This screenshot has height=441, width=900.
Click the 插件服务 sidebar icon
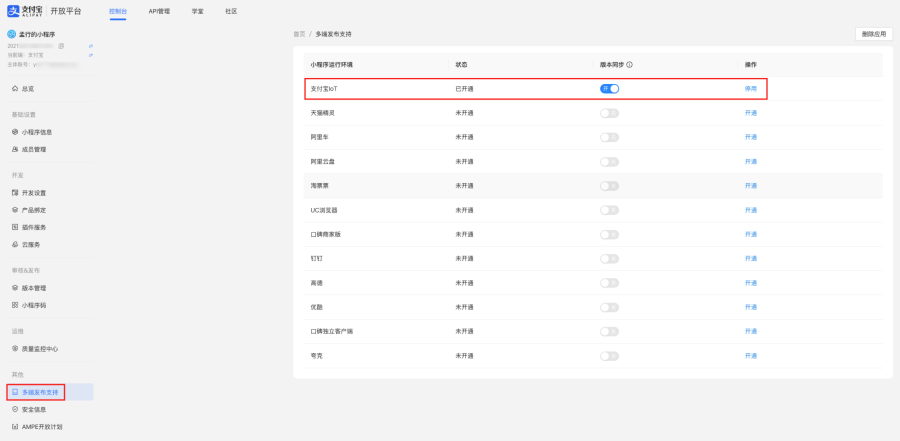(15, 227)
